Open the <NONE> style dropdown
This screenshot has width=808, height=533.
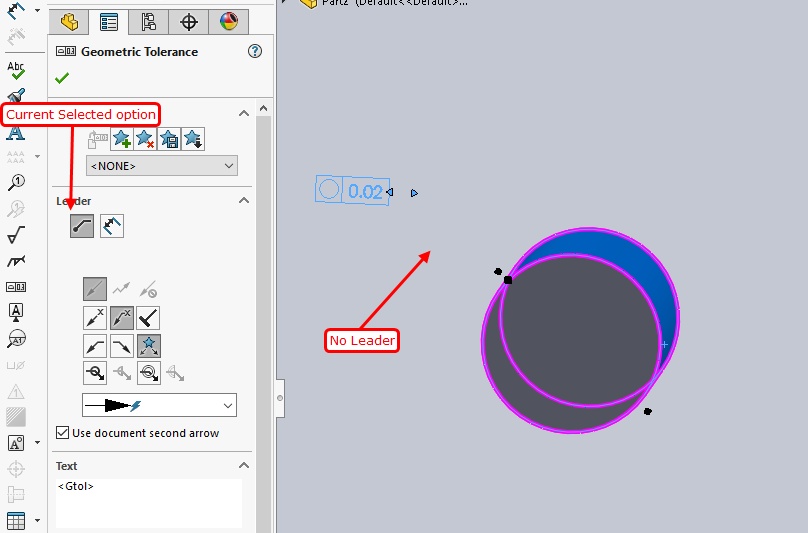(162, 166)
